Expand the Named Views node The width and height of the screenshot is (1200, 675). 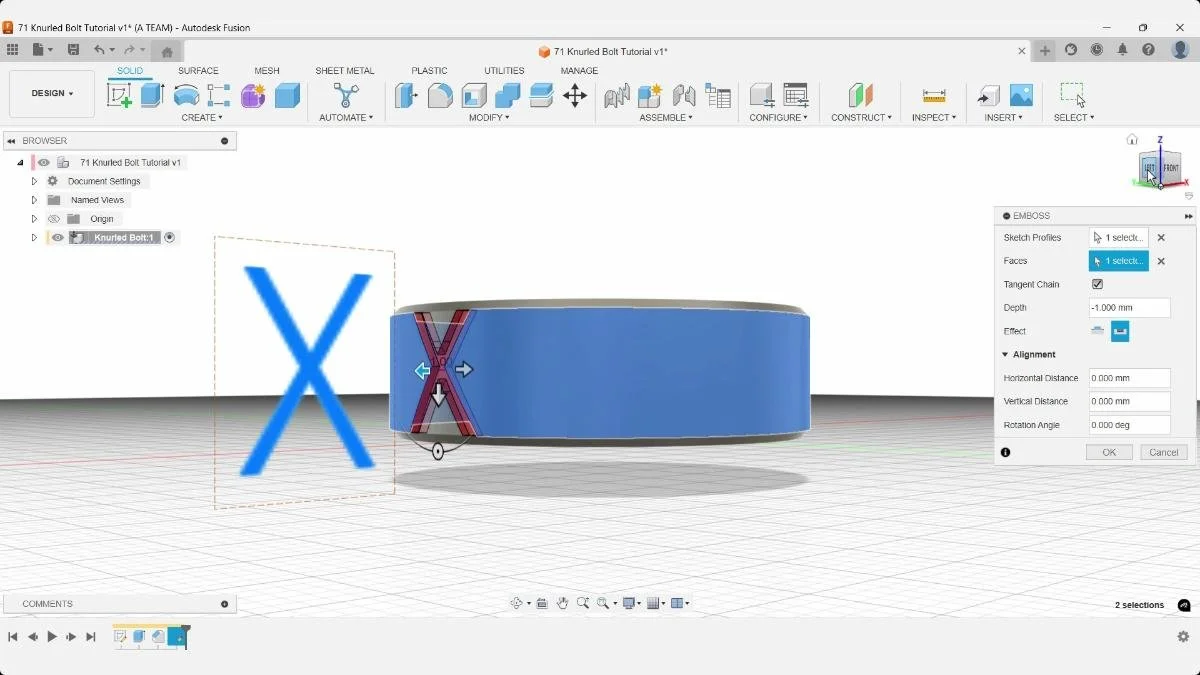pyautogui.click(x=34, y=200)
